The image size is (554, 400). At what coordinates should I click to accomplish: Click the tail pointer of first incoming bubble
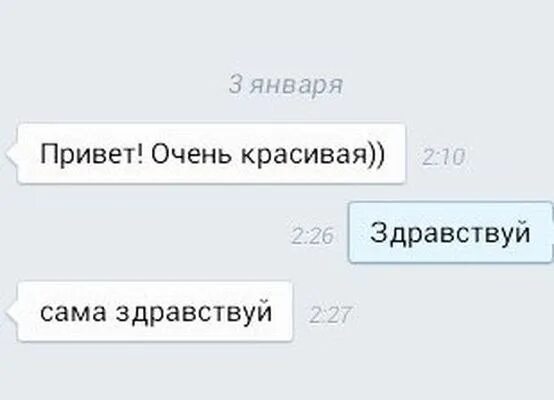coord(12,154)
